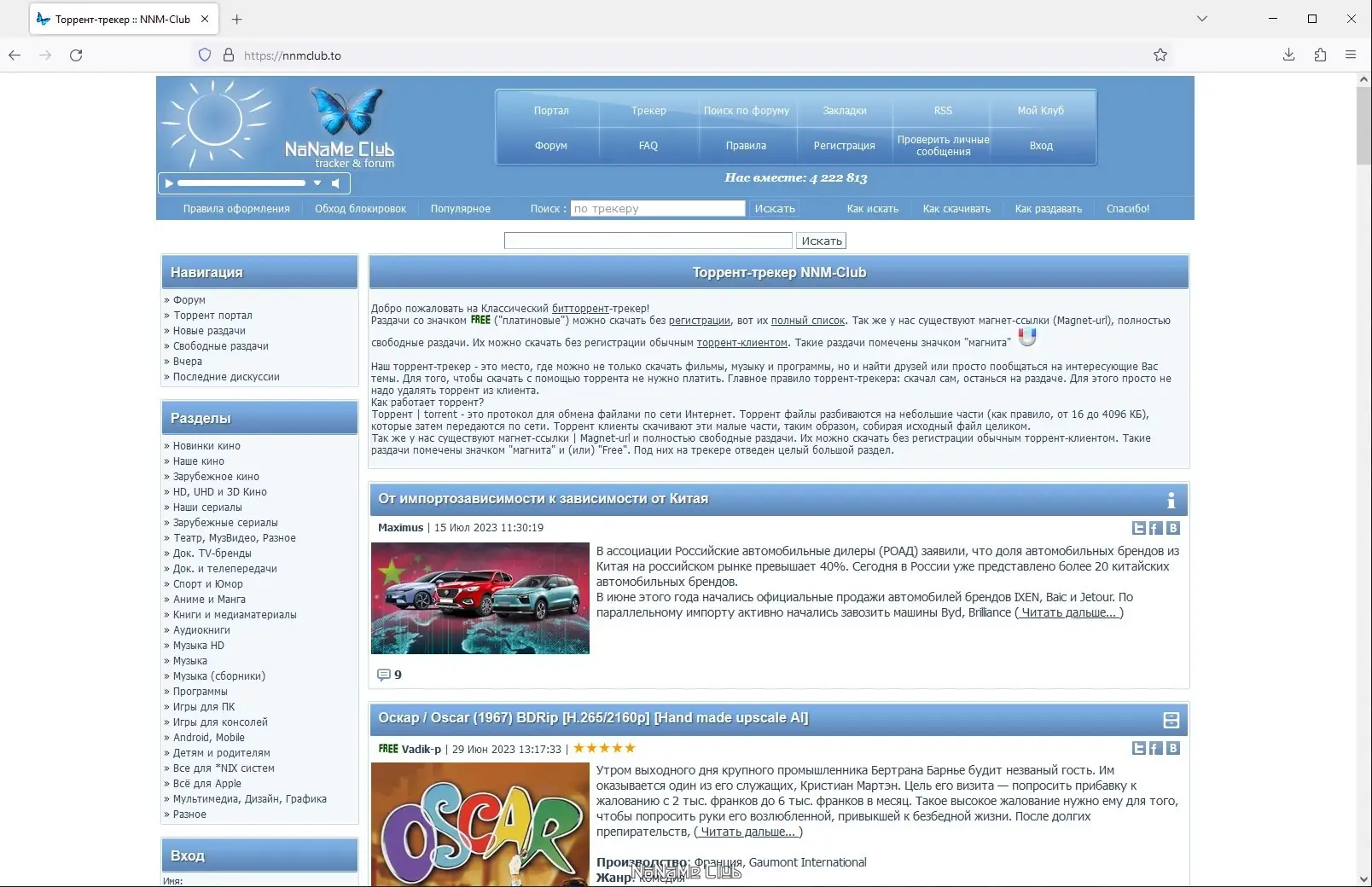Viewport: 1372px width, 887px height.
Task: Close the NNM-Club tab
Action: pos(205,19)
